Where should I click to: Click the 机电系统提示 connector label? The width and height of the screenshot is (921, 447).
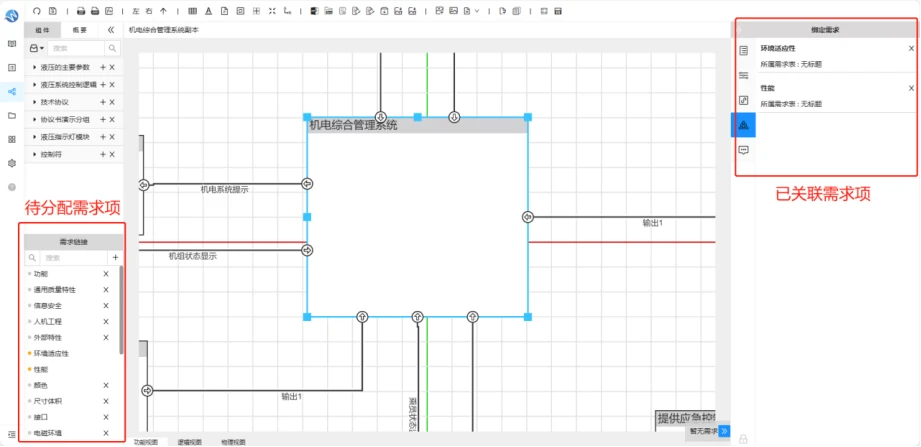click(224, 190)
